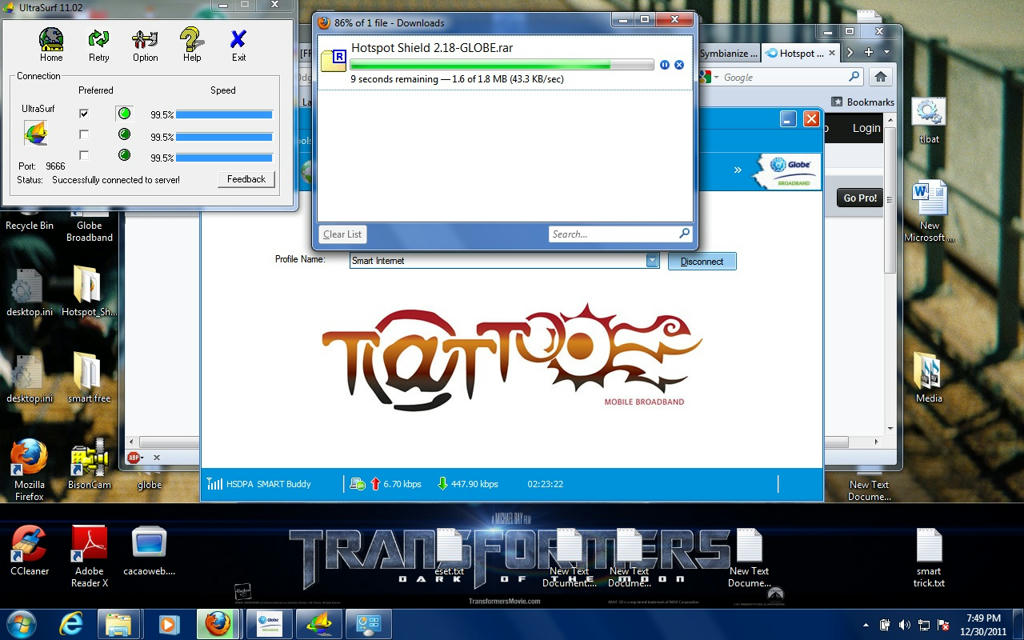Click the Start button
1024x640 pixels.
tap(22, 624)
